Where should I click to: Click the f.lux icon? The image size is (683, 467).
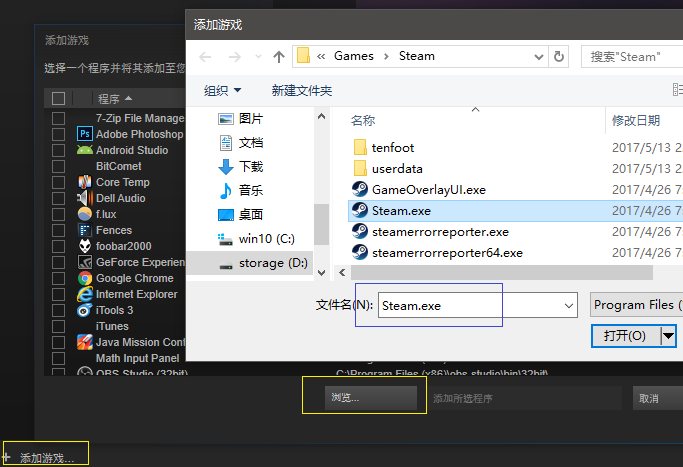pos(85,214)
